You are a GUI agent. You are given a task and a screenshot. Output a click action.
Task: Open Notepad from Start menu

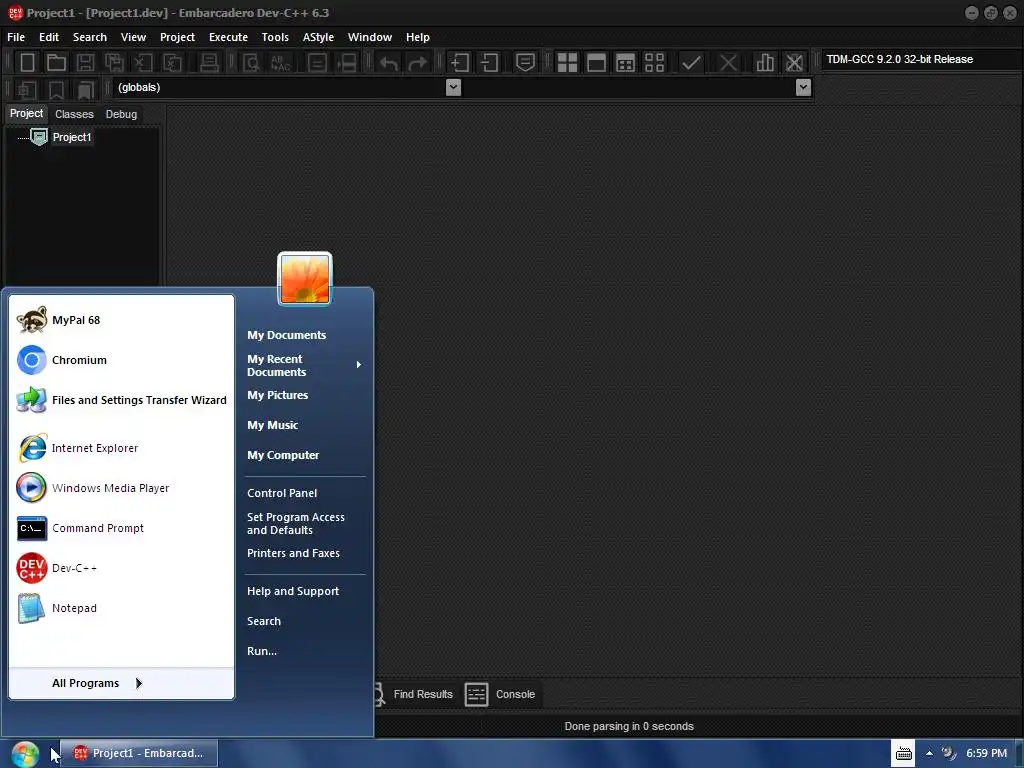pos(121,608)
